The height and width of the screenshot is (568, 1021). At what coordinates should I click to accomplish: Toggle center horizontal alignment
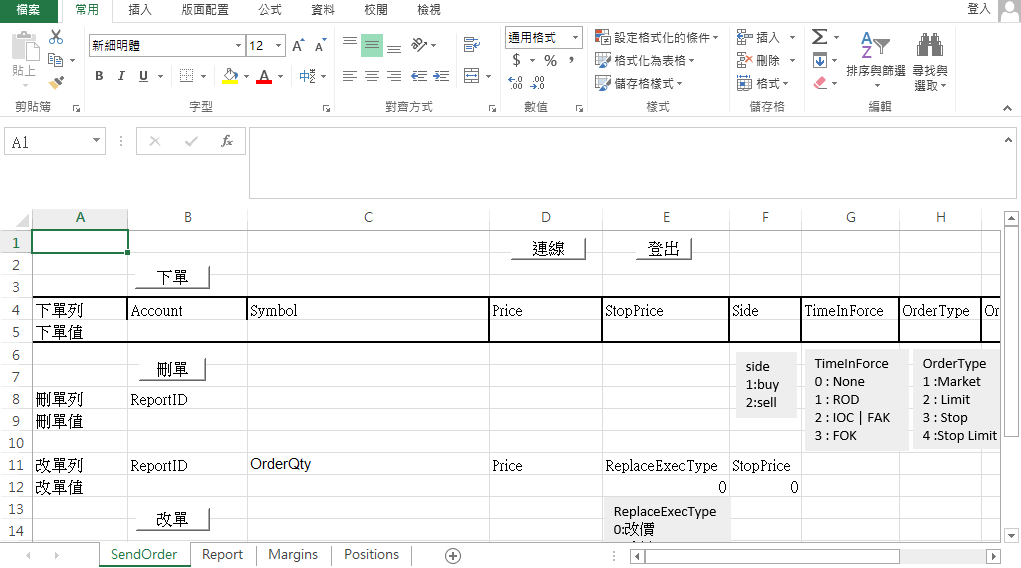(371, 76)
